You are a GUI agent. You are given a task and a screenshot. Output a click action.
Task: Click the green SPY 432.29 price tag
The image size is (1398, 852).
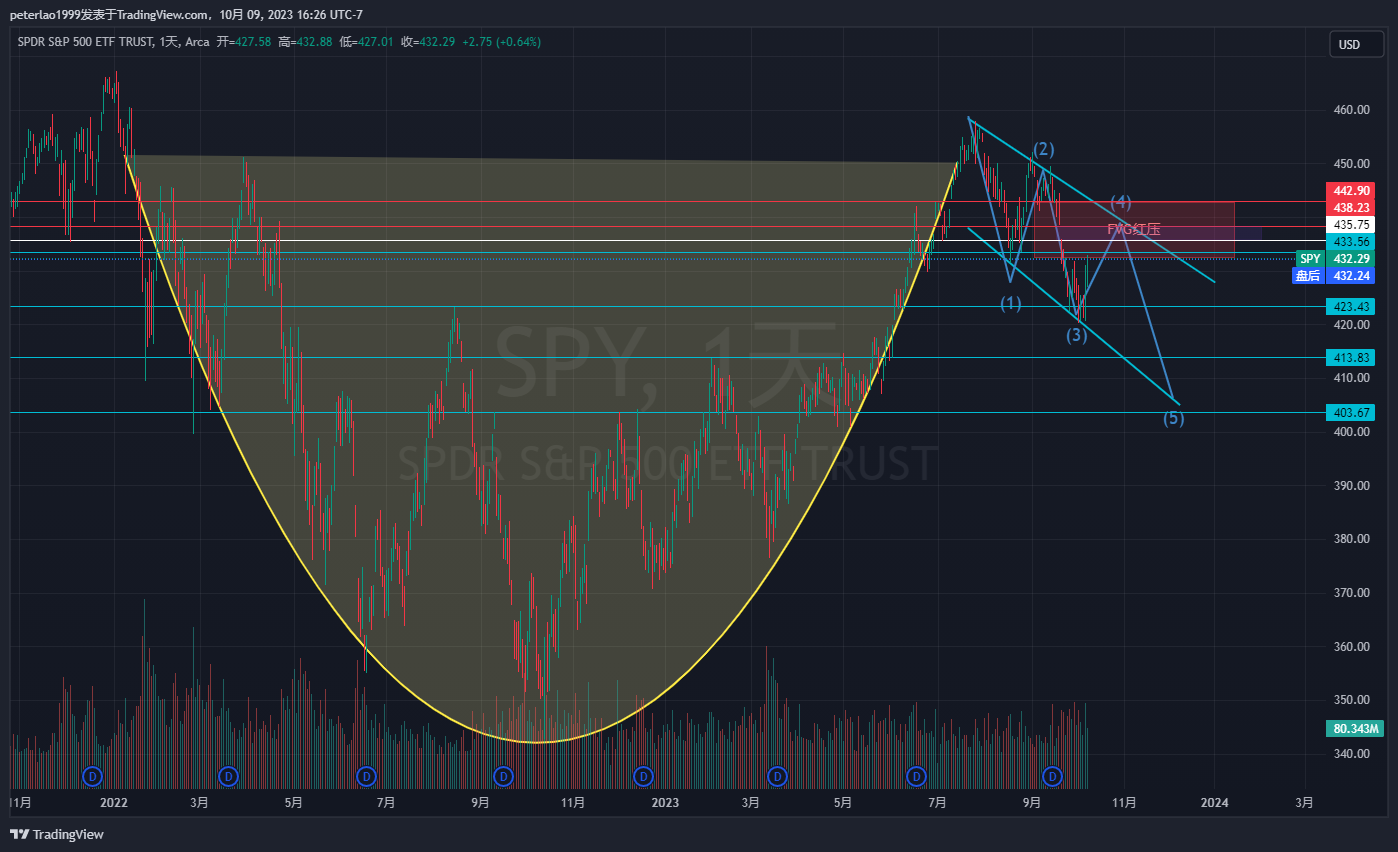click(1335, 259)
